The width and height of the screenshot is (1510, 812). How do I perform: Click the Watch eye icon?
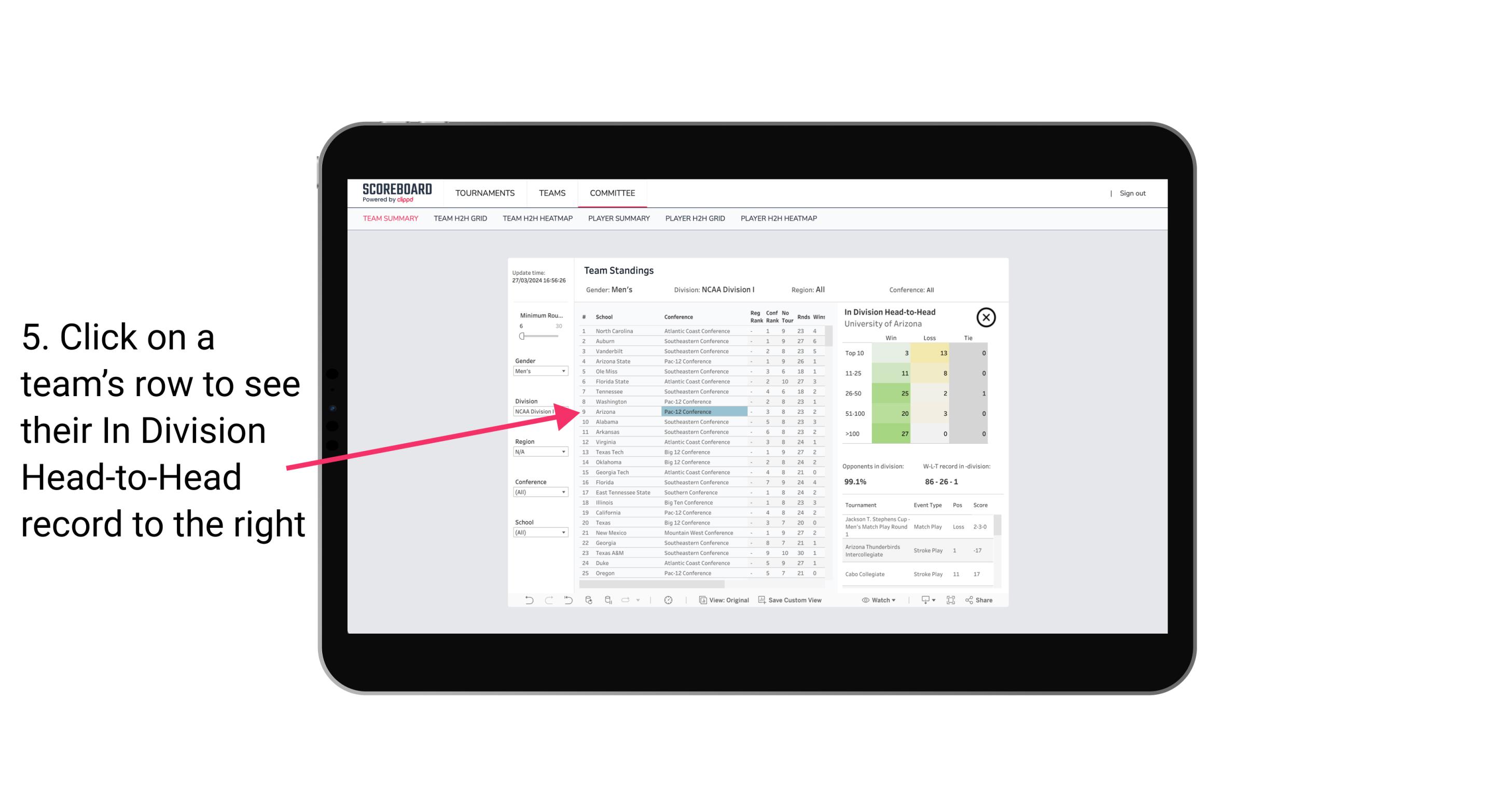866,601
